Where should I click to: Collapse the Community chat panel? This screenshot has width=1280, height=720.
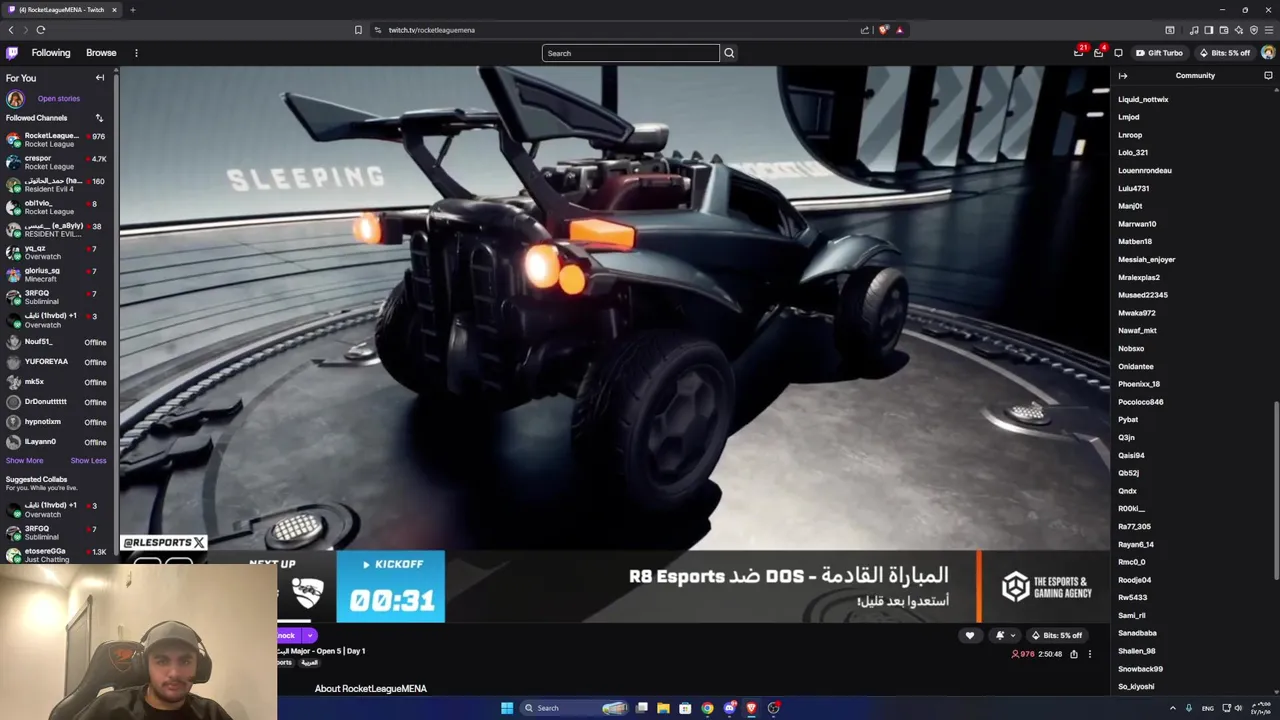pos(1123,76)
